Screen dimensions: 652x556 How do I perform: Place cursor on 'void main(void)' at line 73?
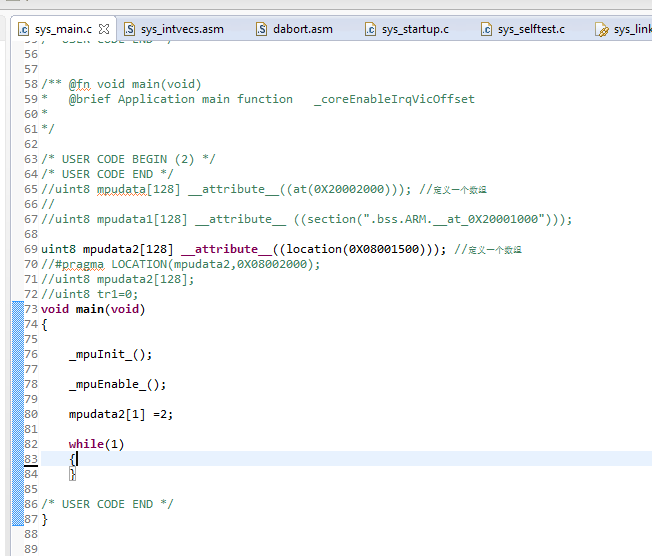click(93, 309)
